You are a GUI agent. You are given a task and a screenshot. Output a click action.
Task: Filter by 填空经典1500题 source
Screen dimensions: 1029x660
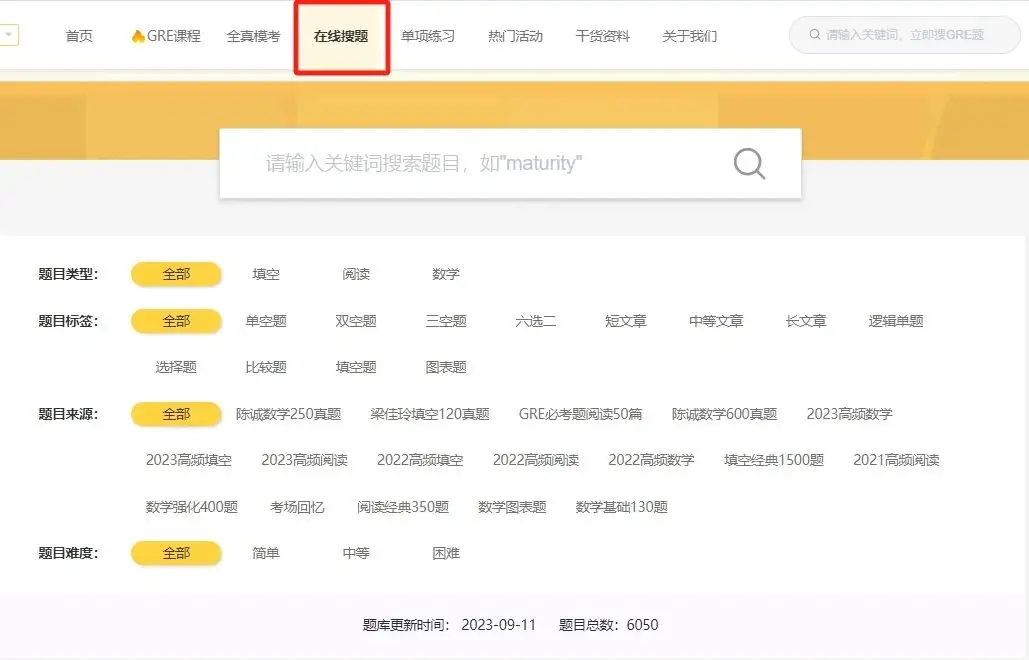coord(774,460)
